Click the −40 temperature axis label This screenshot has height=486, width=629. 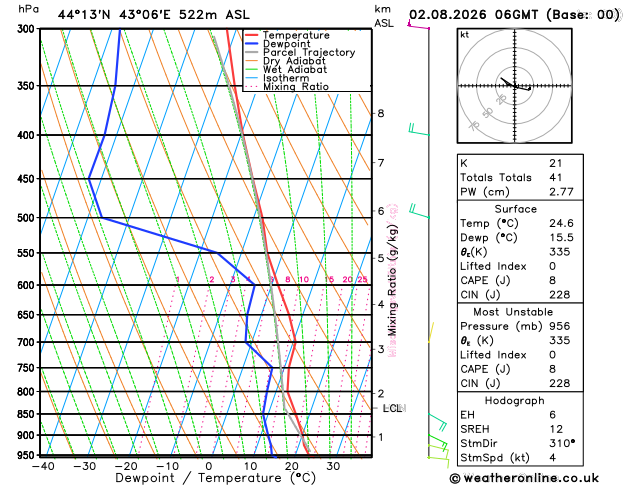[43, 466]
